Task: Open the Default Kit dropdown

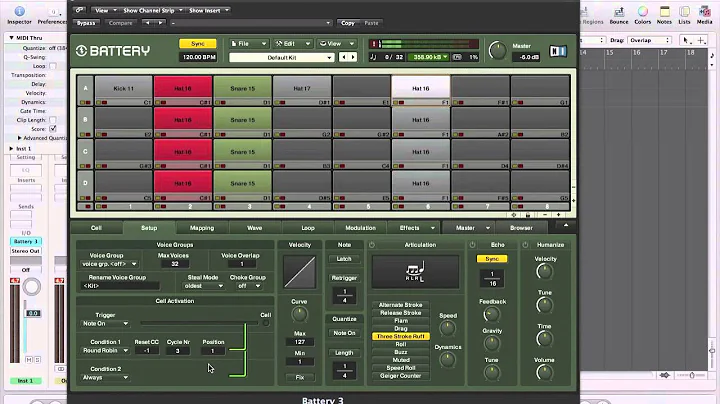Action: 281,57
